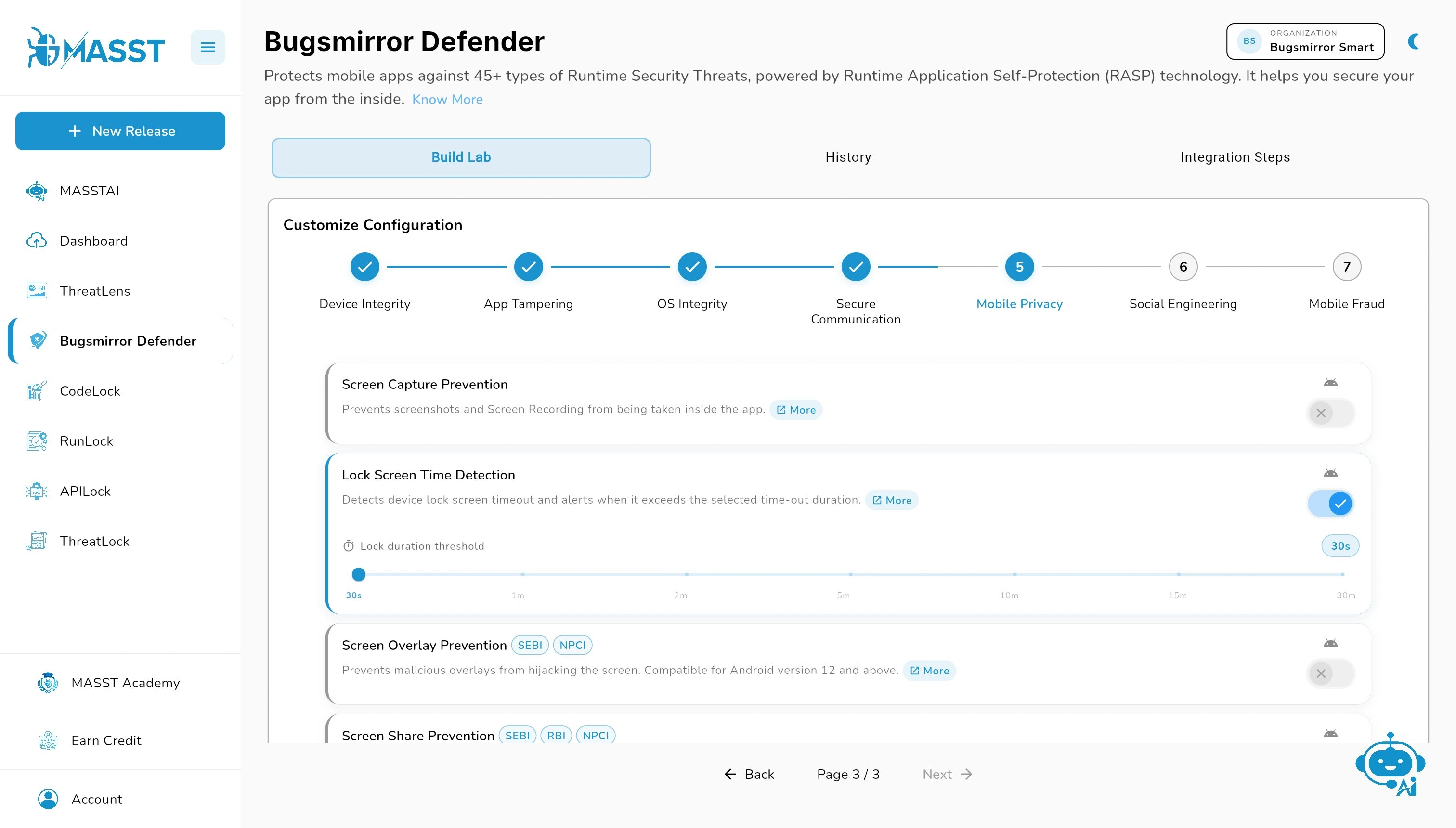Image resolution: width=1456 pixels, height=828 pixels.
Task: Jump to OS Integrity step
Action: (x=692, y=267)
